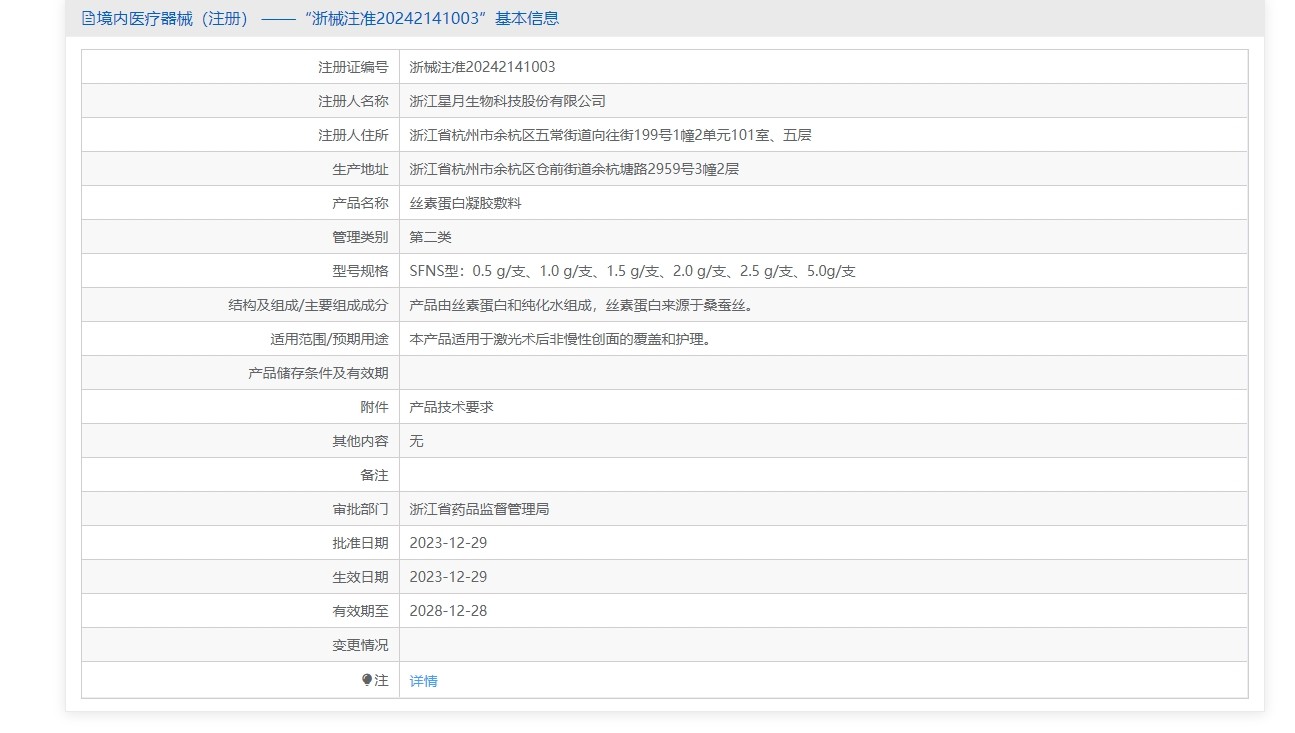This screenshot has width=1295, height=733.
Task: Click the bulb icon beside 注 label
Action: 367,680
